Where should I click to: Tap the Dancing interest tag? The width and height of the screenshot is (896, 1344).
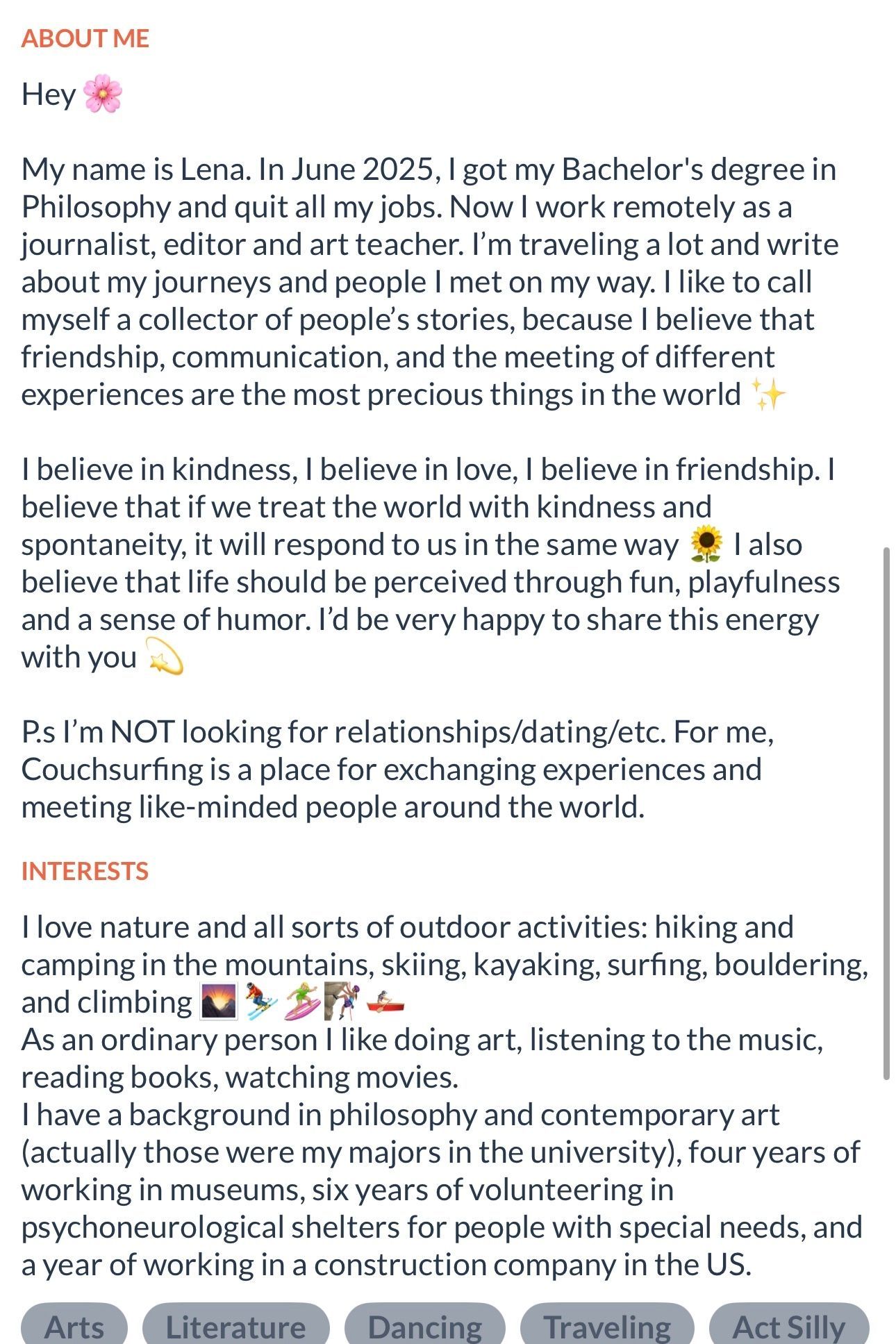424,1326
